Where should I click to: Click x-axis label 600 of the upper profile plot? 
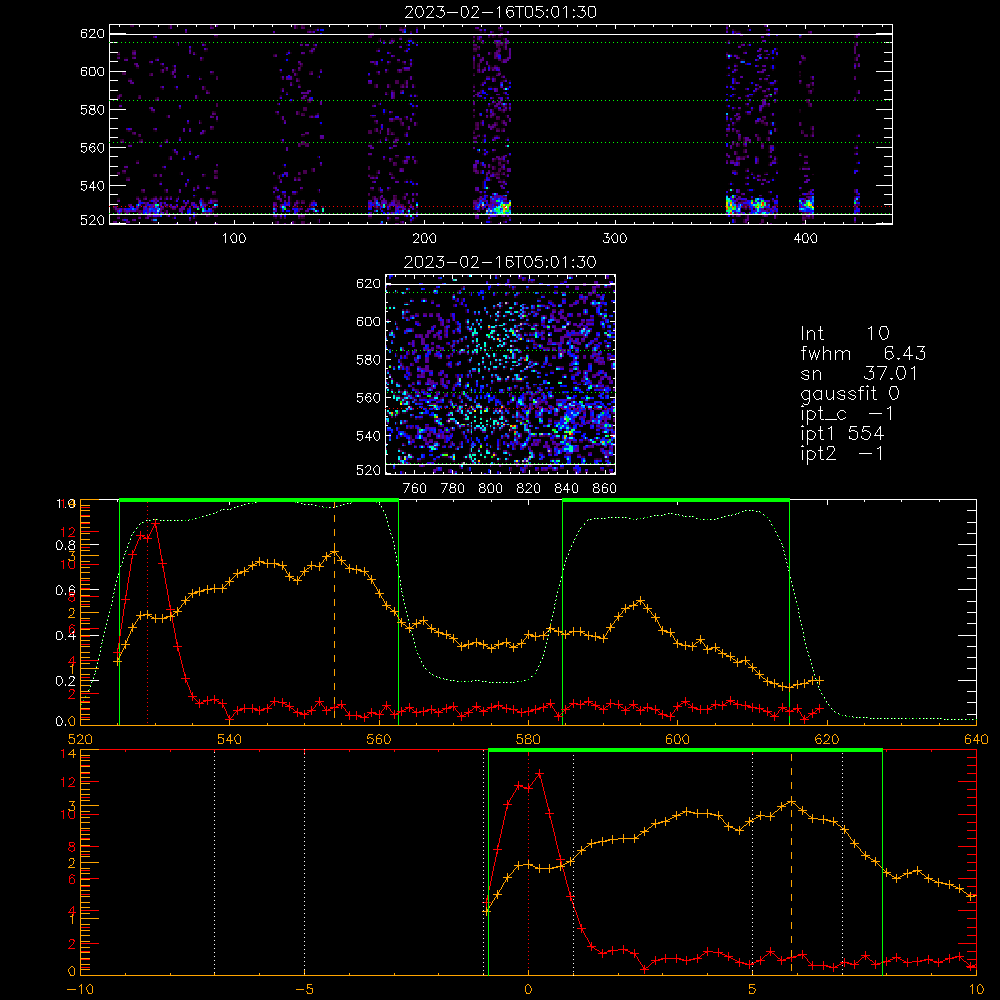pos(677,740)
